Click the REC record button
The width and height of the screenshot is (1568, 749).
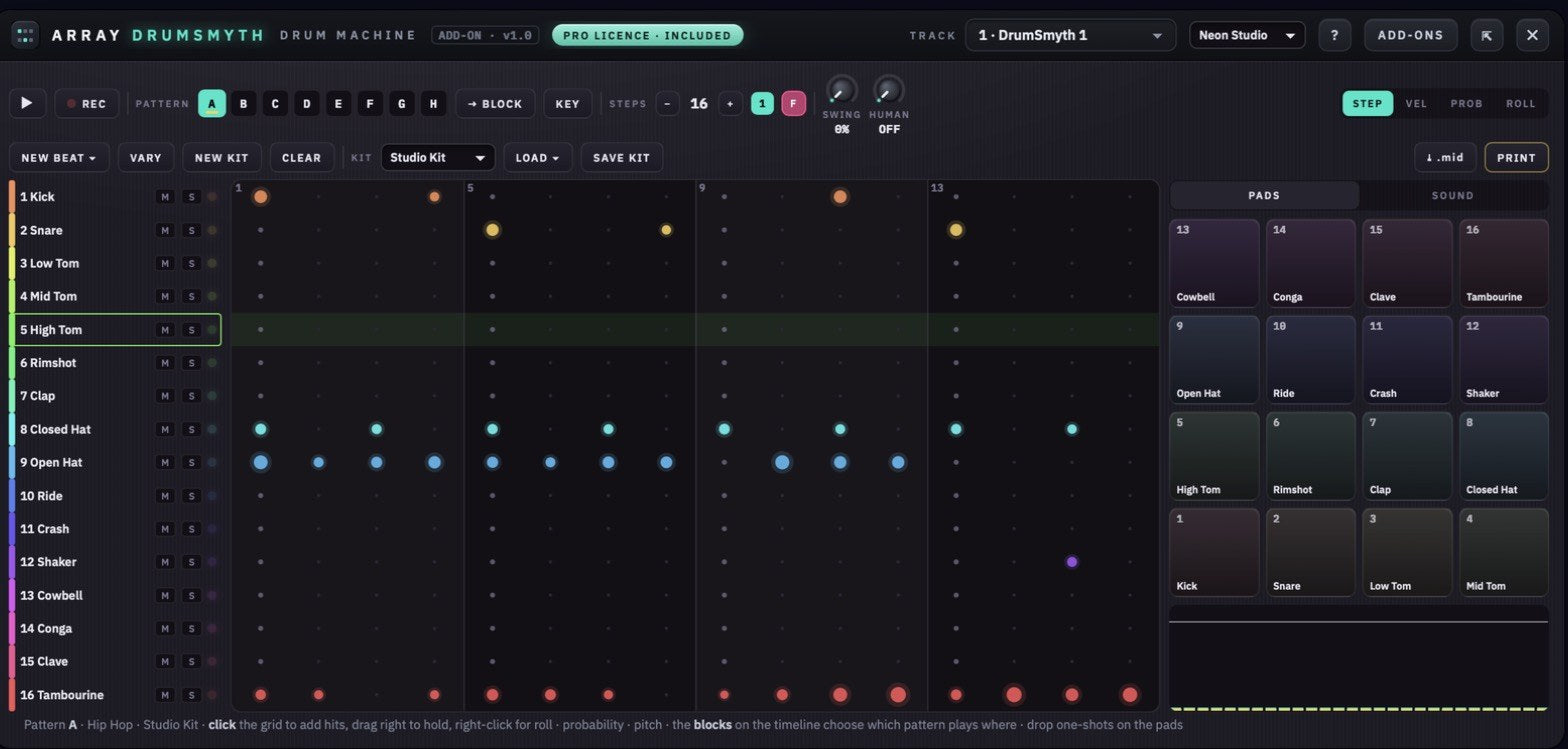tap(86, 103)
